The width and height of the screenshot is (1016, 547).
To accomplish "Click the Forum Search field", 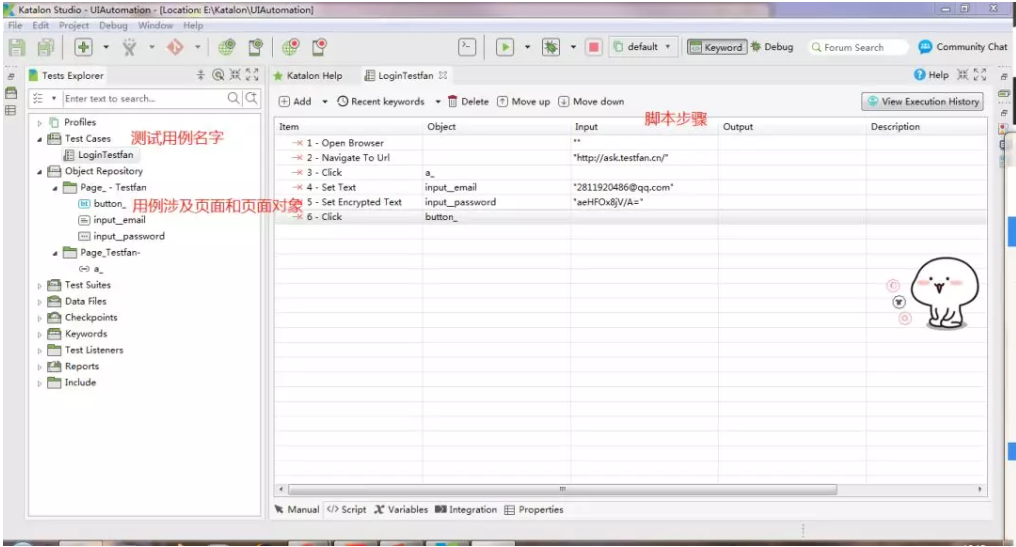I will click(x=857, y=47).
